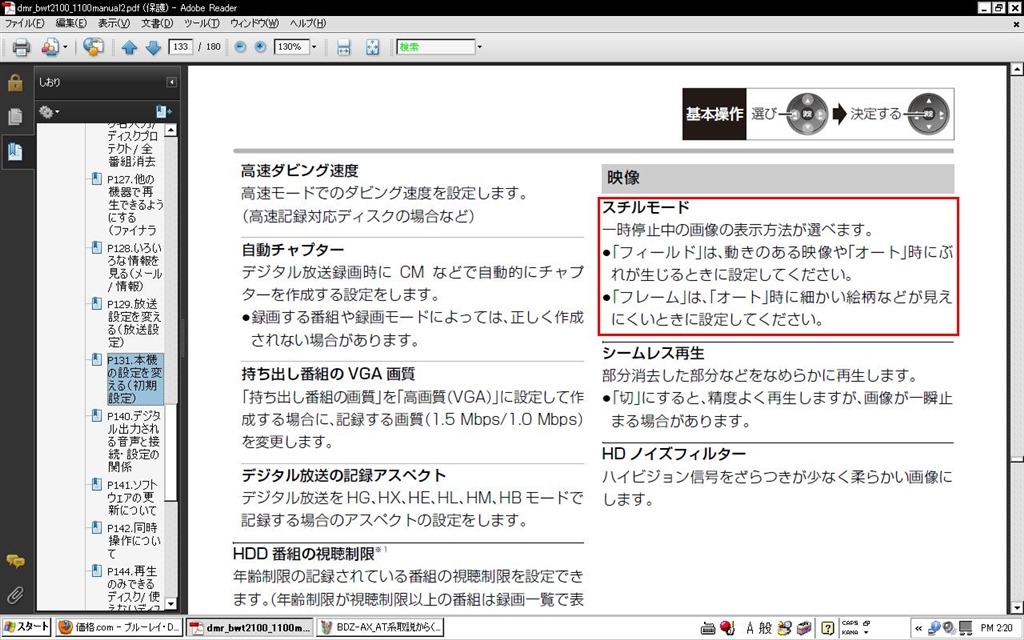
Task: Click the IME keyboard icon in language bar
Action: (x=707, y=628)
